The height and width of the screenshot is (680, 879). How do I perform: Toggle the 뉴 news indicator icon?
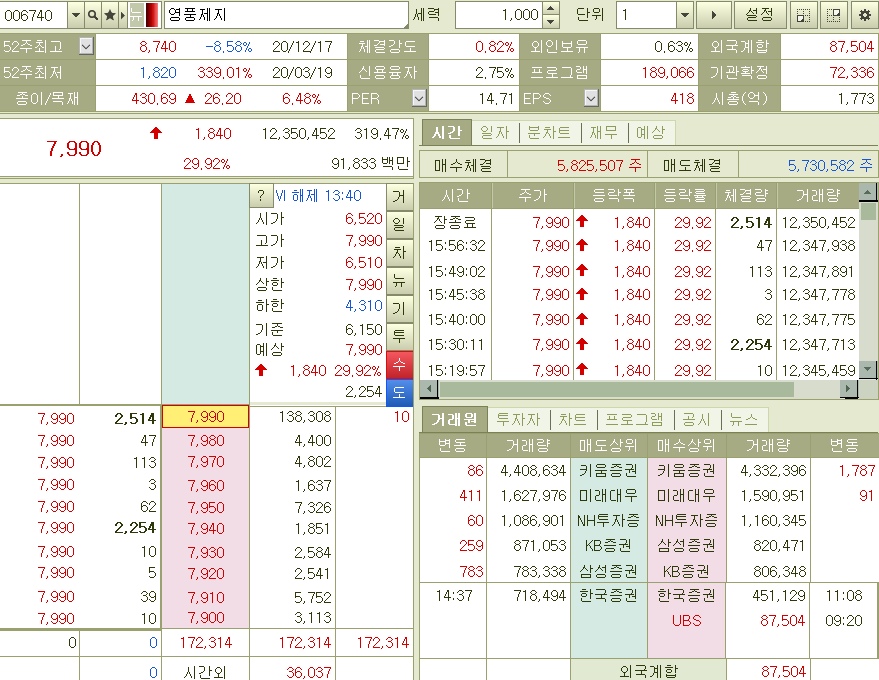136,15
